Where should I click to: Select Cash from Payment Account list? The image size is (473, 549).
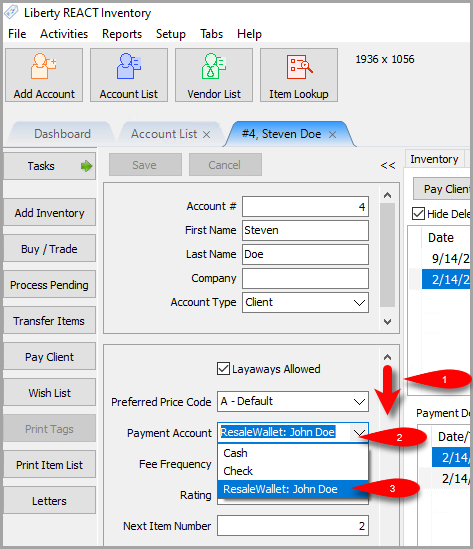coord(293,453)
